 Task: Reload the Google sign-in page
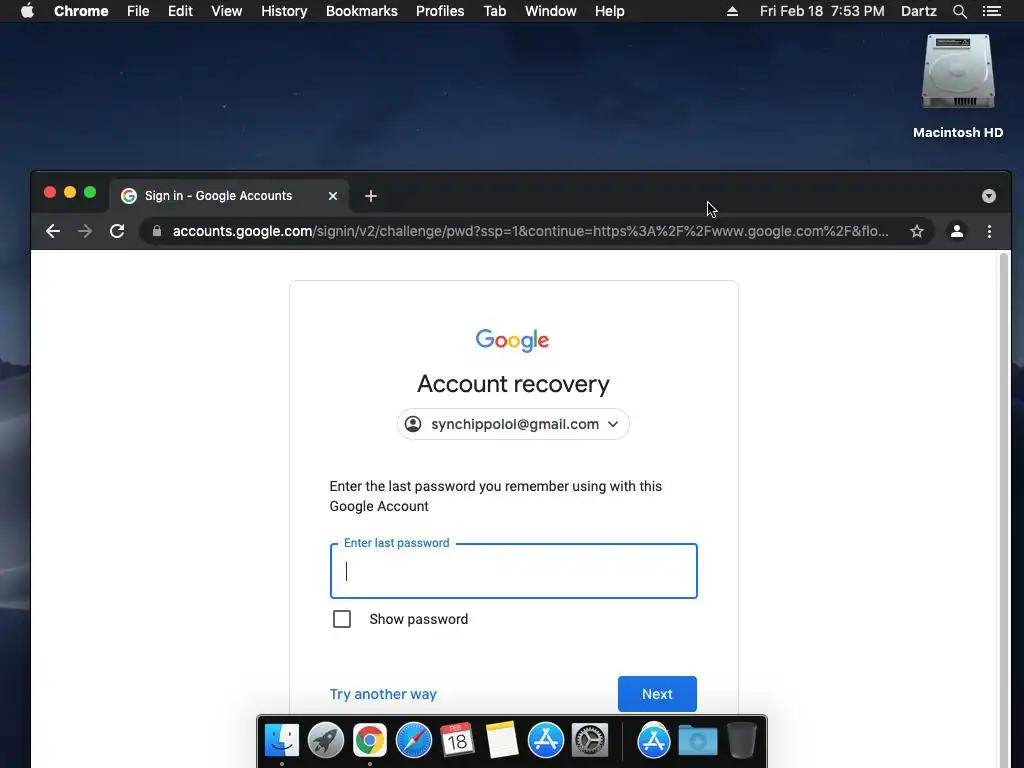pyautogui.click(x=117, y=231)
